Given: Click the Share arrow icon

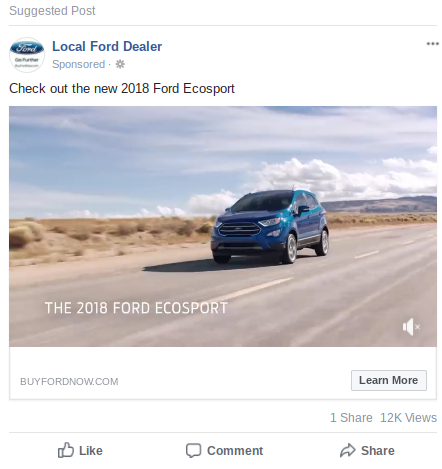Looking at the screenshot, I should [x=348, y=450].
